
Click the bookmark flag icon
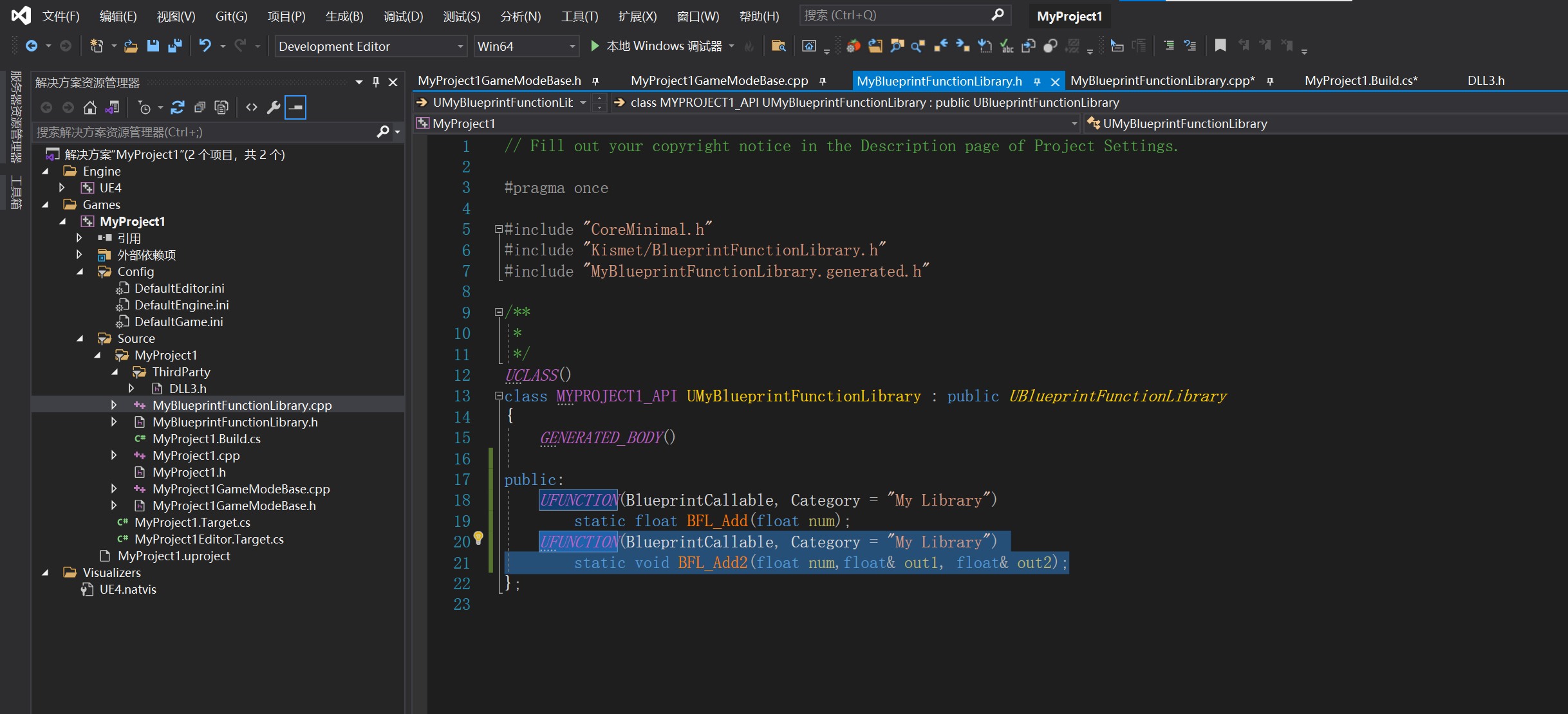[1220, 46]
